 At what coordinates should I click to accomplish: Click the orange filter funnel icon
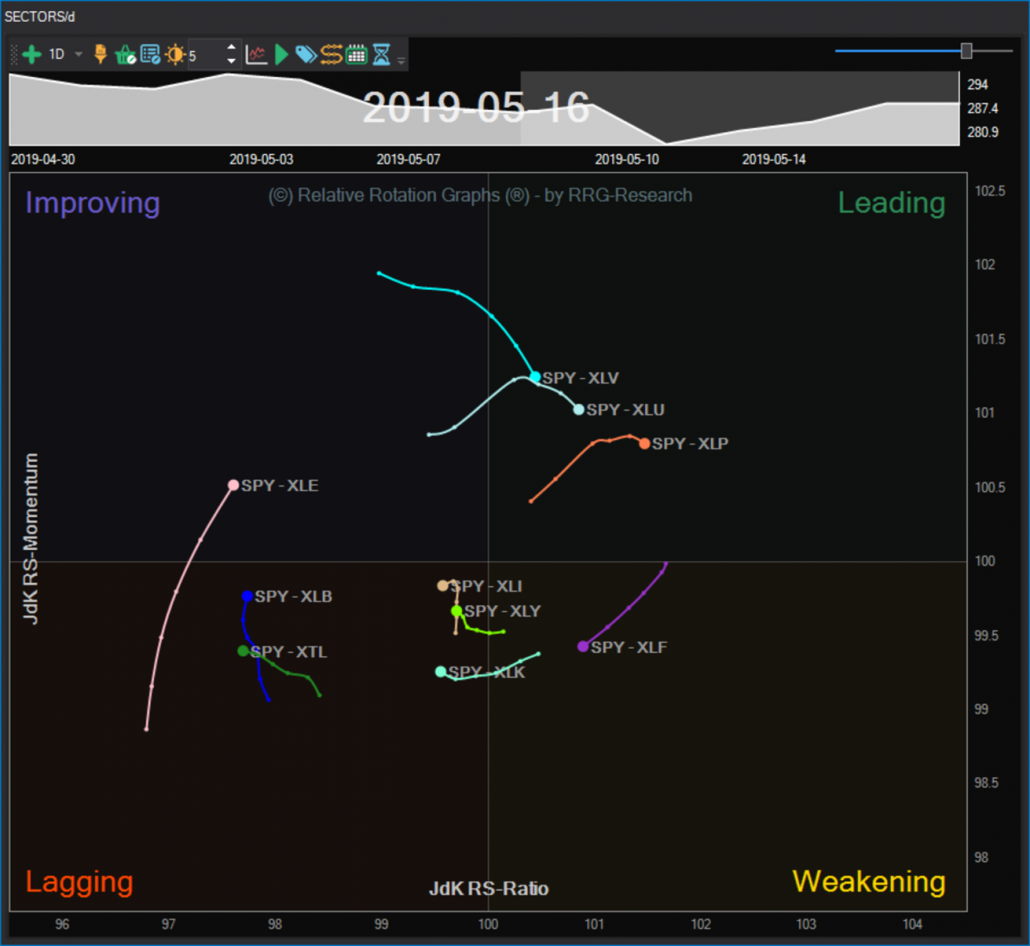101,55
